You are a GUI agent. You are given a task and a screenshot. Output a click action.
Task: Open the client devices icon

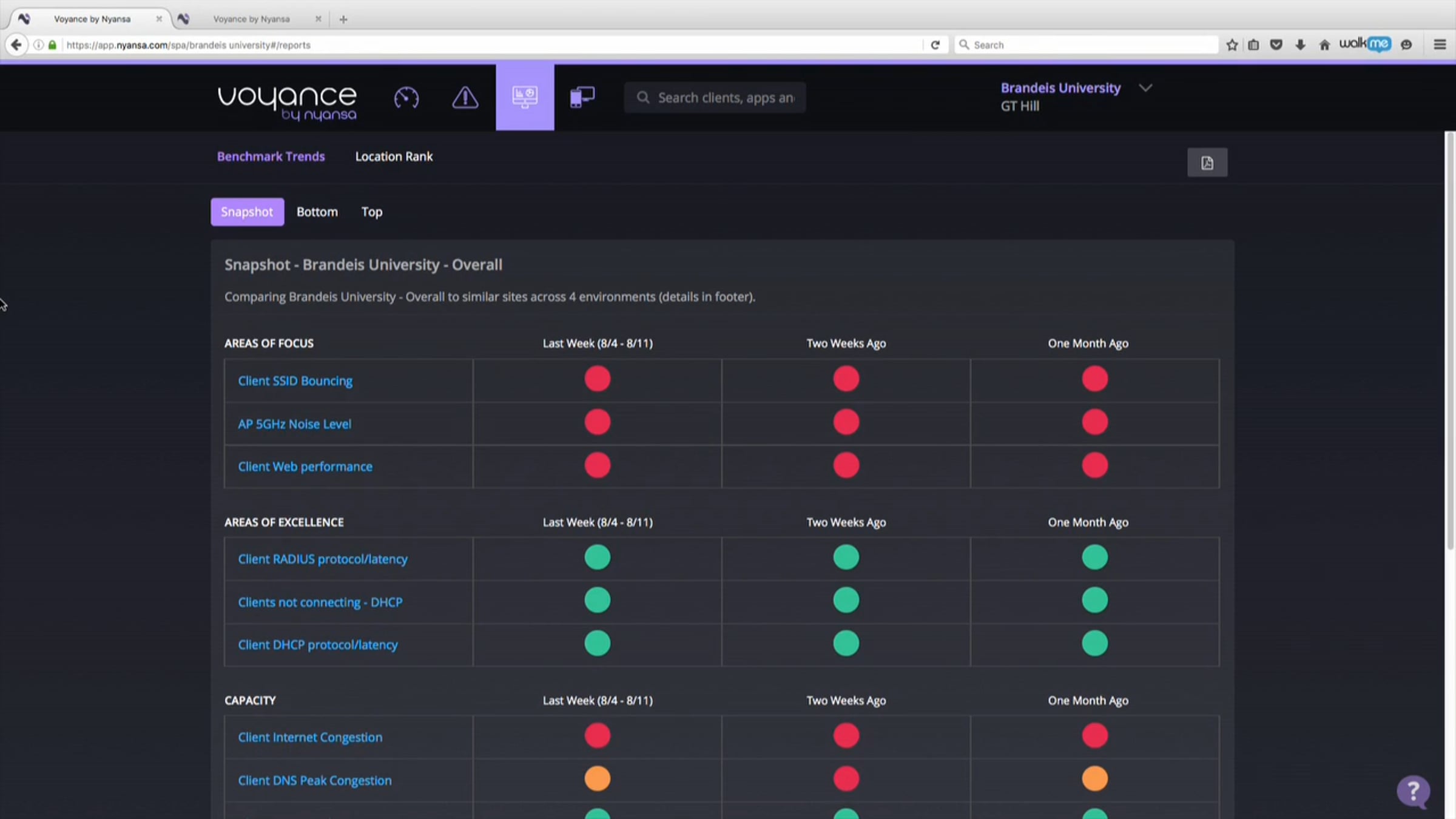(x=582, y=97)
